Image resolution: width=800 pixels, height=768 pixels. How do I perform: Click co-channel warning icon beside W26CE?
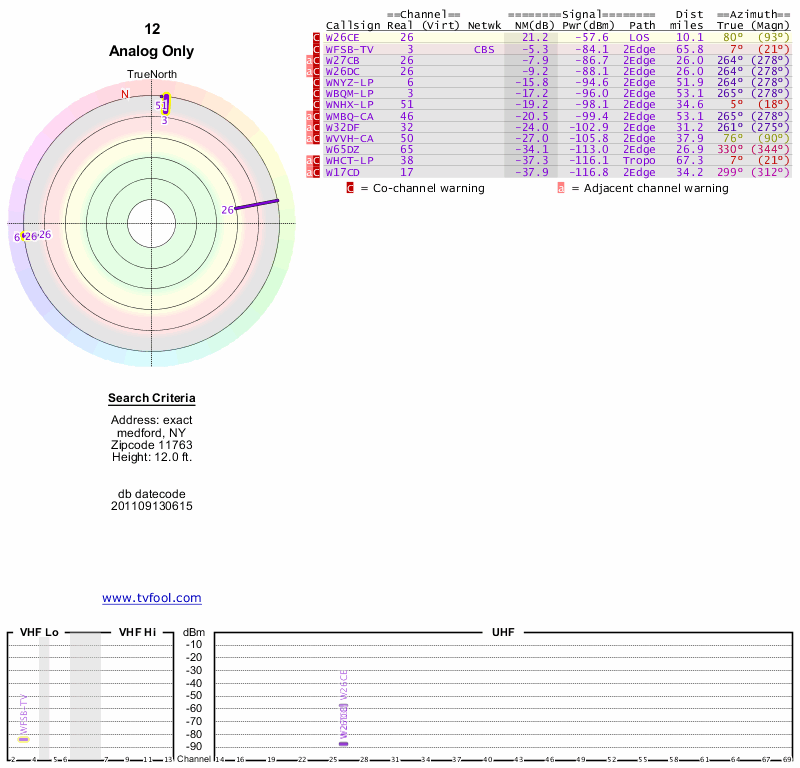[x=317, y=37]
